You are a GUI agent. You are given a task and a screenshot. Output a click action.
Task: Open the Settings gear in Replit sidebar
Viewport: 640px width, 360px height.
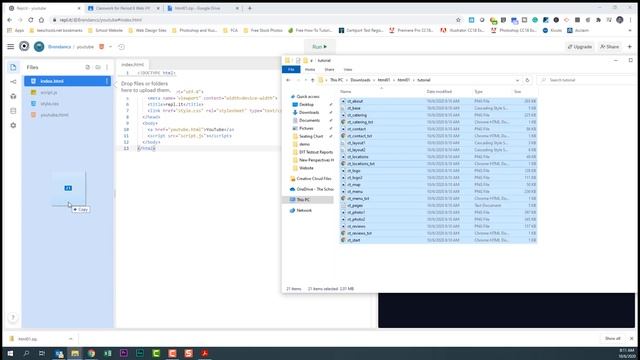[13, 125]
